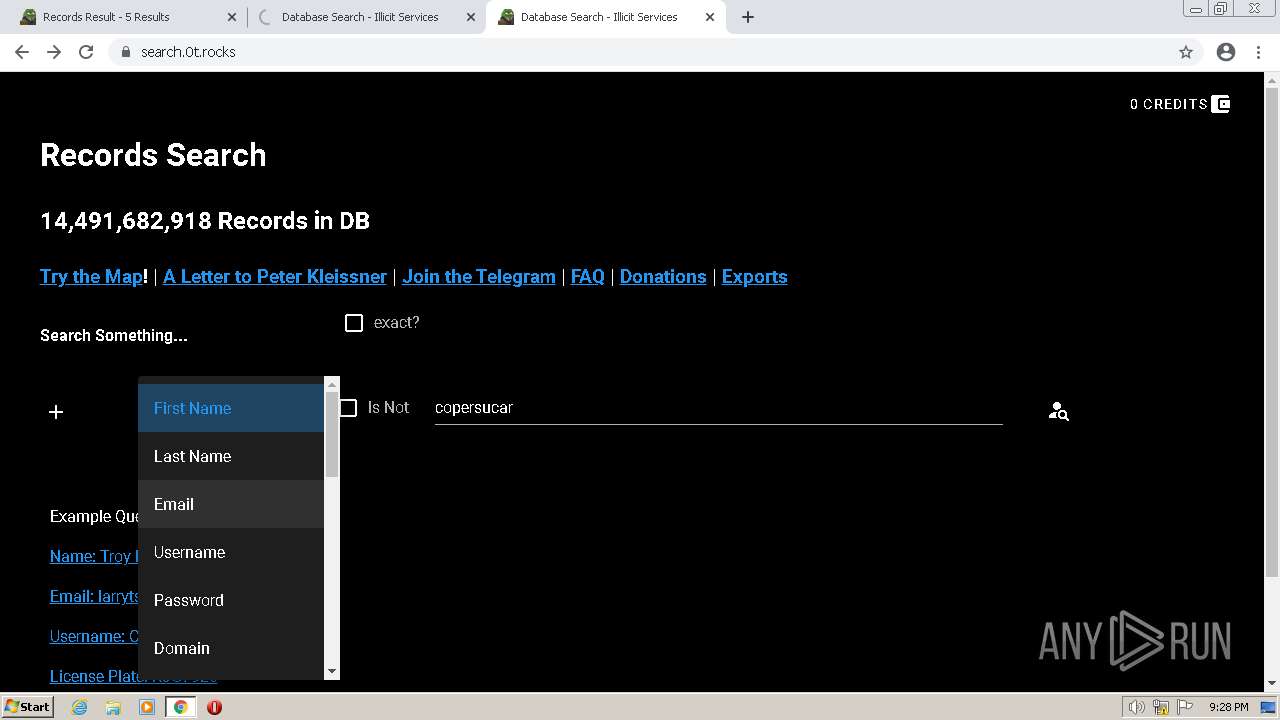The height and width of the screenshot is (720, 1280).
Task: View site info via lock icon
Action: (126, 52)
